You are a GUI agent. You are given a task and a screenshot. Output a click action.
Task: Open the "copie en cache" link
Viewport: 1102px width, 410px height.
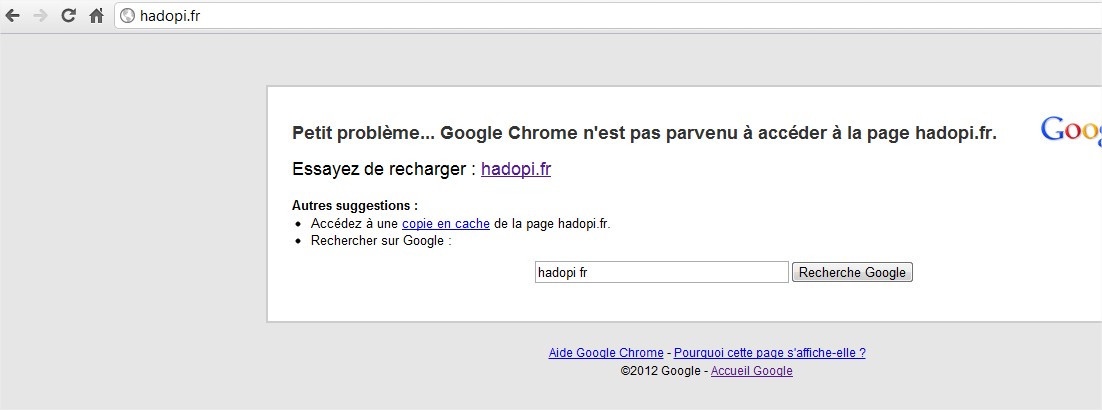(x=446, y=224)
